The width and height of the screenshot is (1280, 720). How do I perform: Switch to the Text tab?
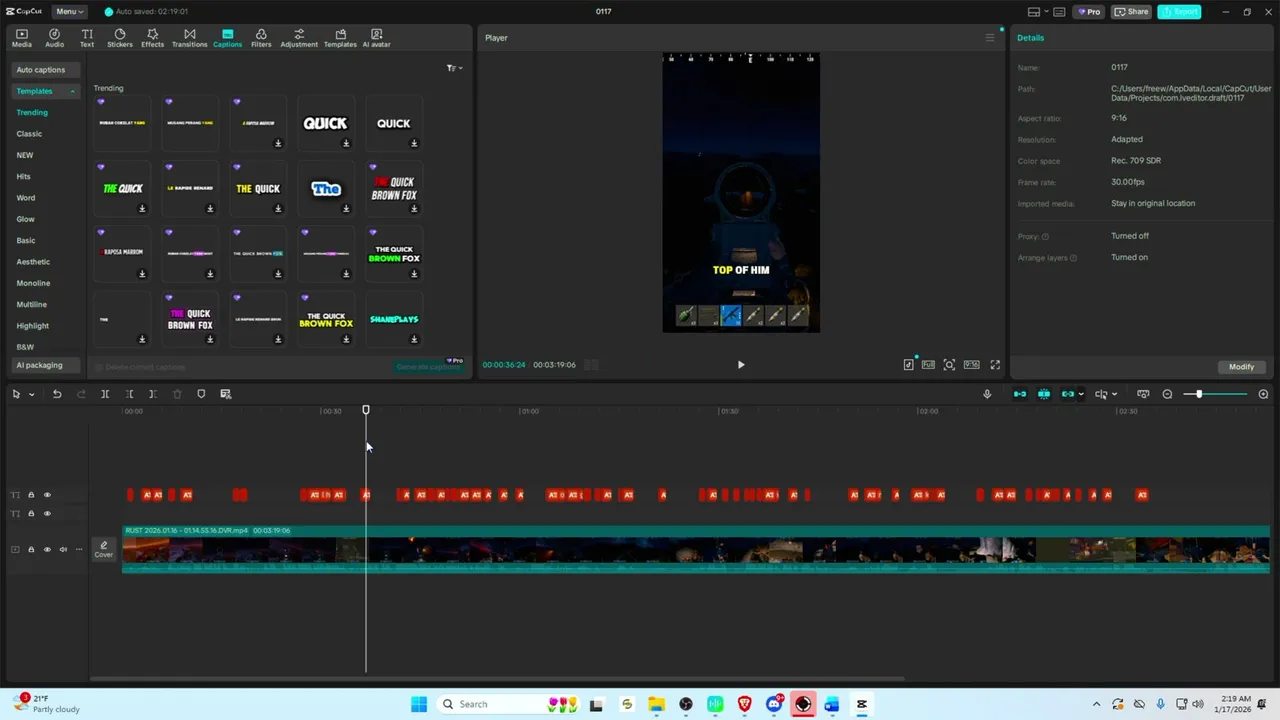tap(87, 38)
